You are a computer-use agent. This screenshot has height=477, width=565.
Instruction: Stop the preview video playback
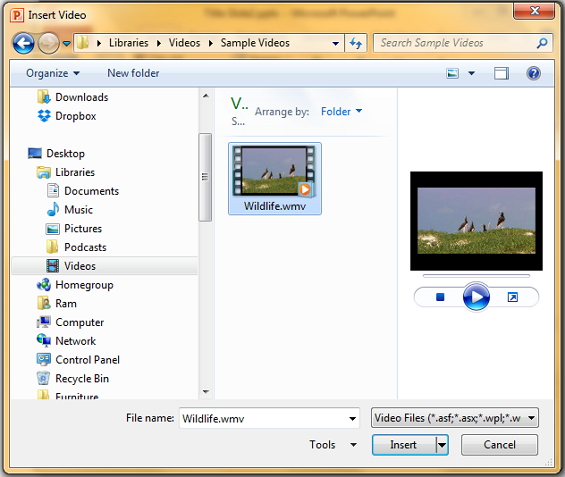pyautogui.click(x=440, y=297)
